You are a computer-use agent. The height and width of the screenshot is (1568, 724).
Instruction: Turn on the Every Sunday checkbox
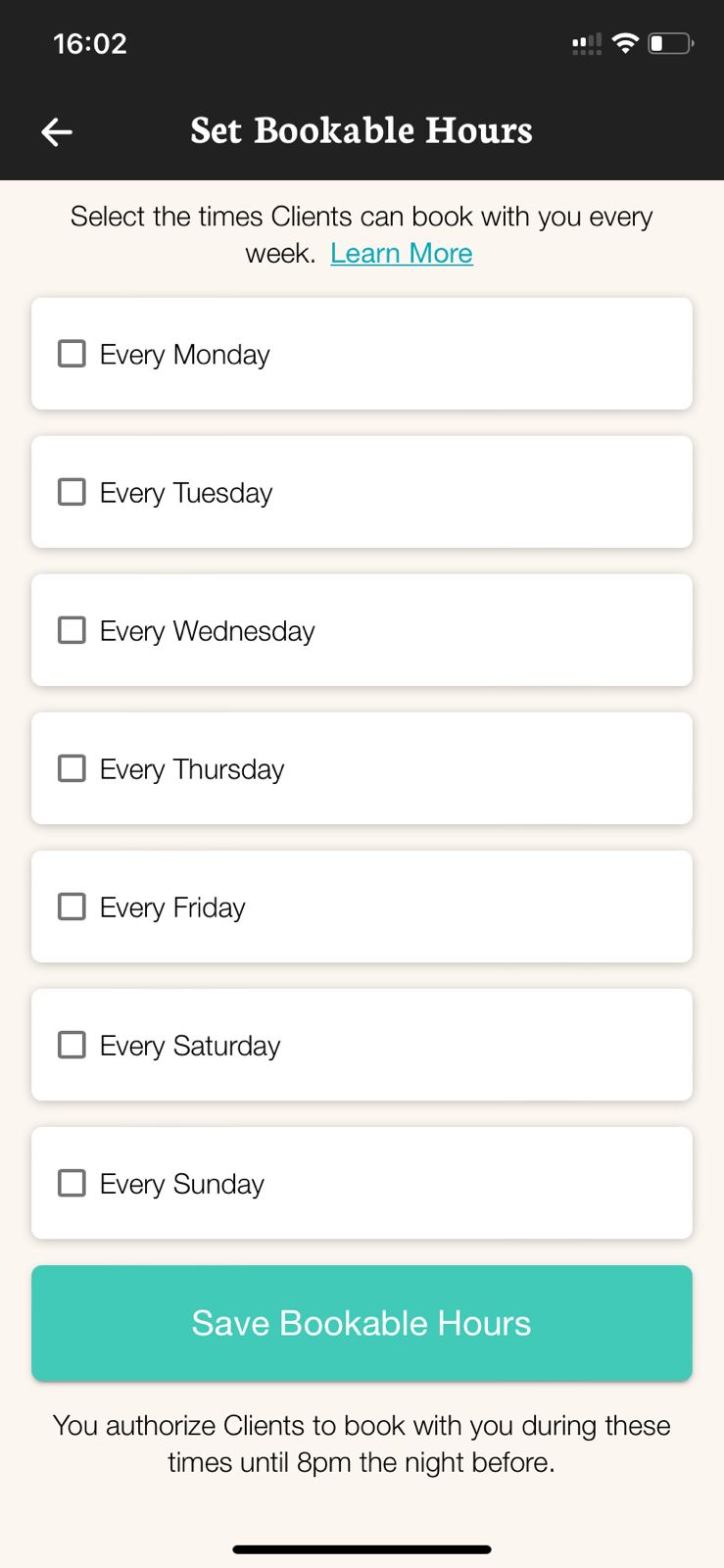(72, 1183)
